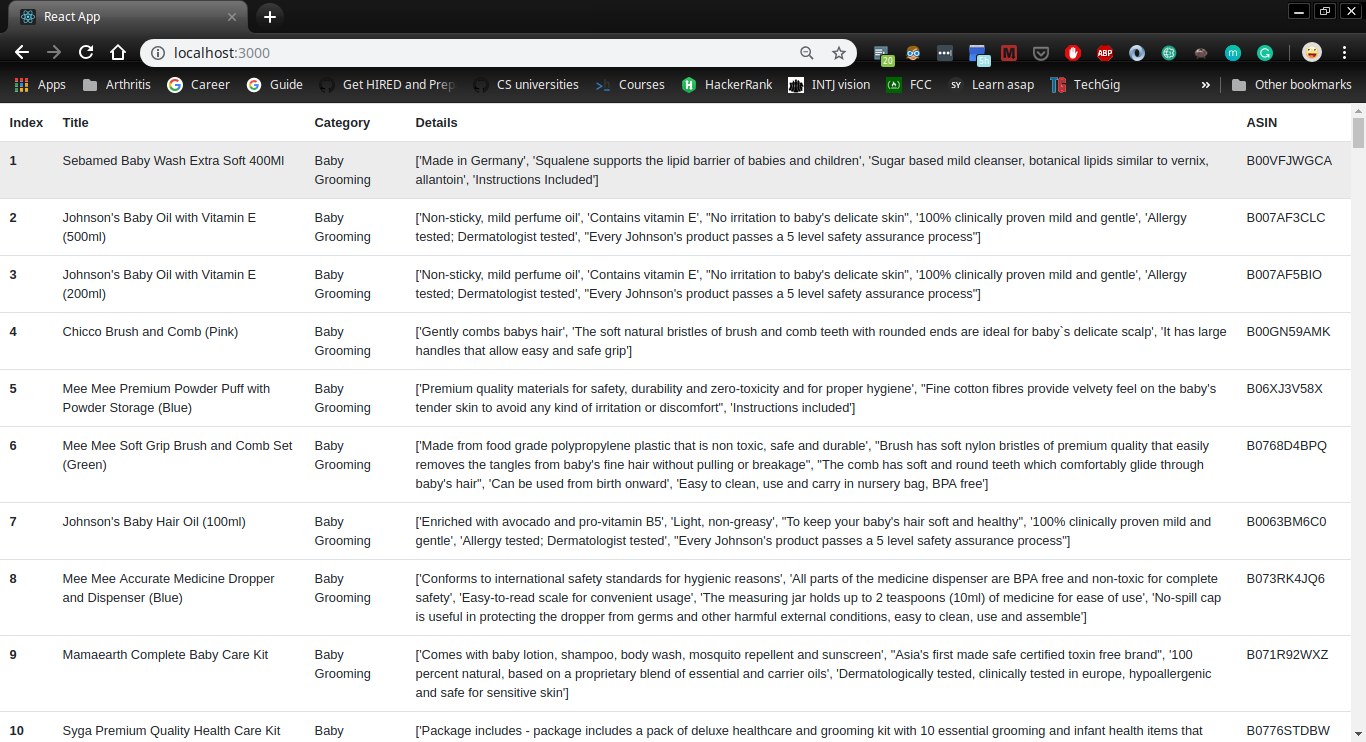
Task: Open a new browser tab
Action: click(x=270, y=17)
